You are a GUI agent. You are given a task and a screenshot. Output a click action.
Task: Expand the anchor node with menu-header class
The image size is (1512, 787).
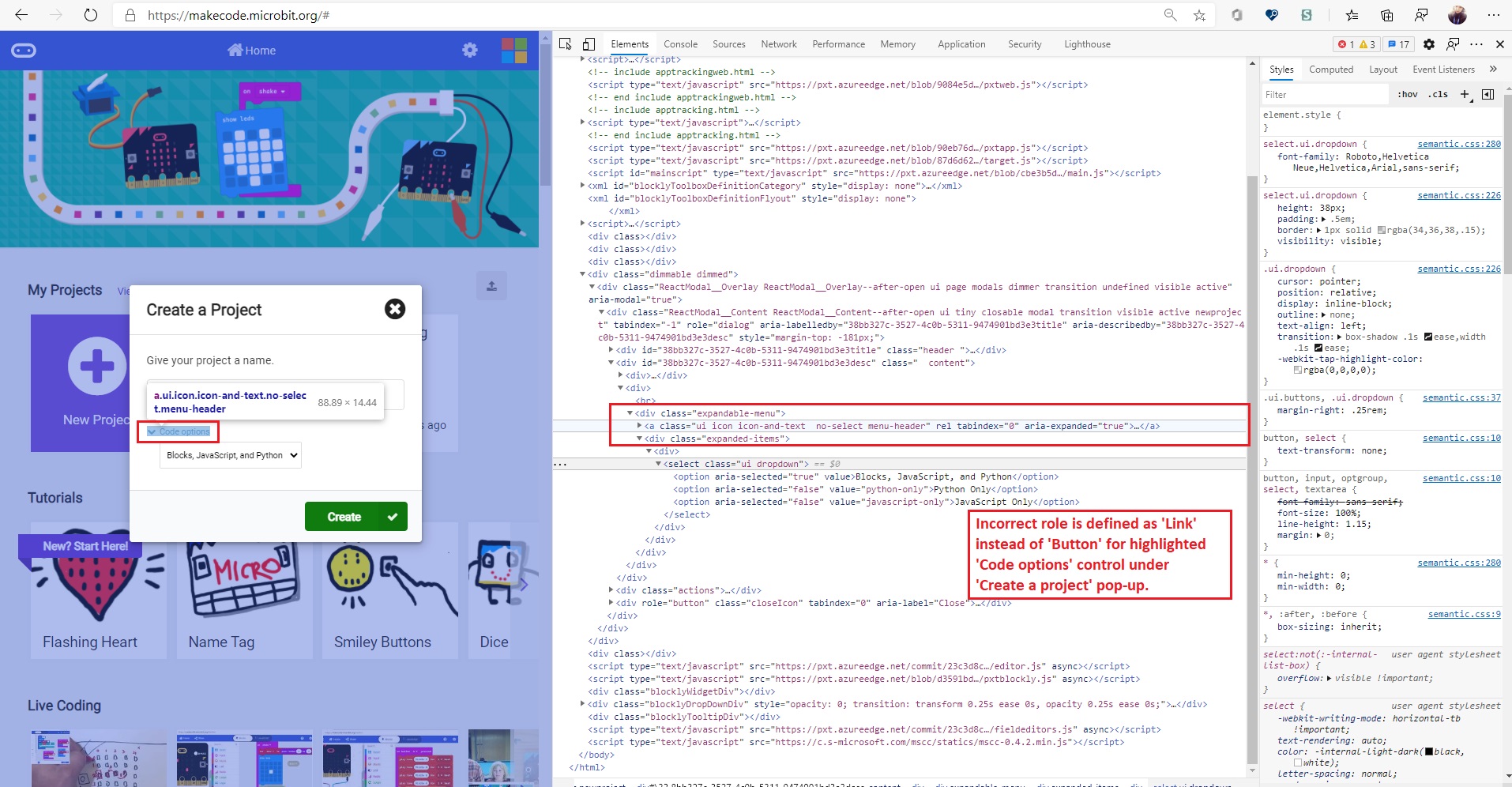click(x=640, y=425)
